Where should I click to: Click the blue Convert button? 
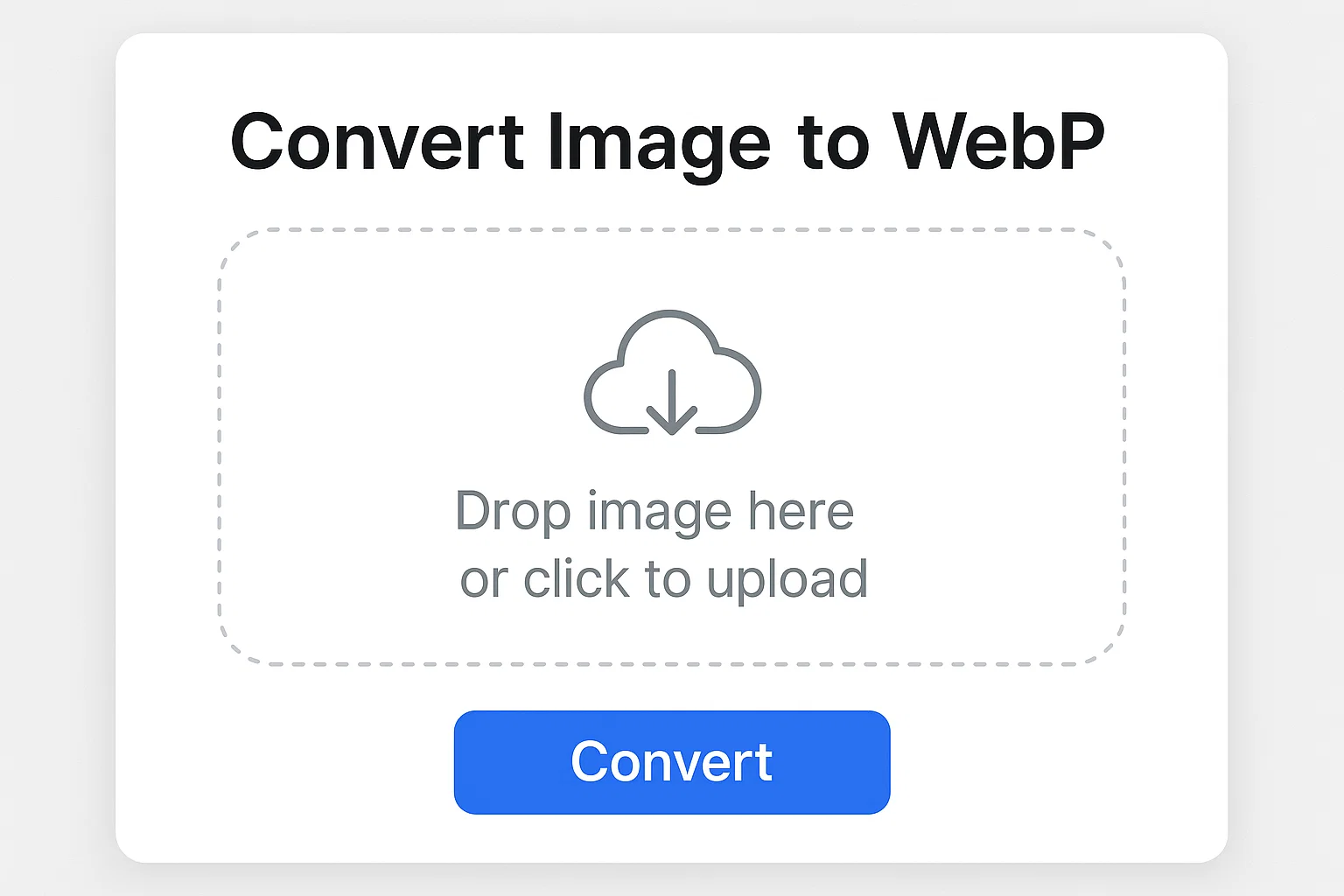coord(672,762)
